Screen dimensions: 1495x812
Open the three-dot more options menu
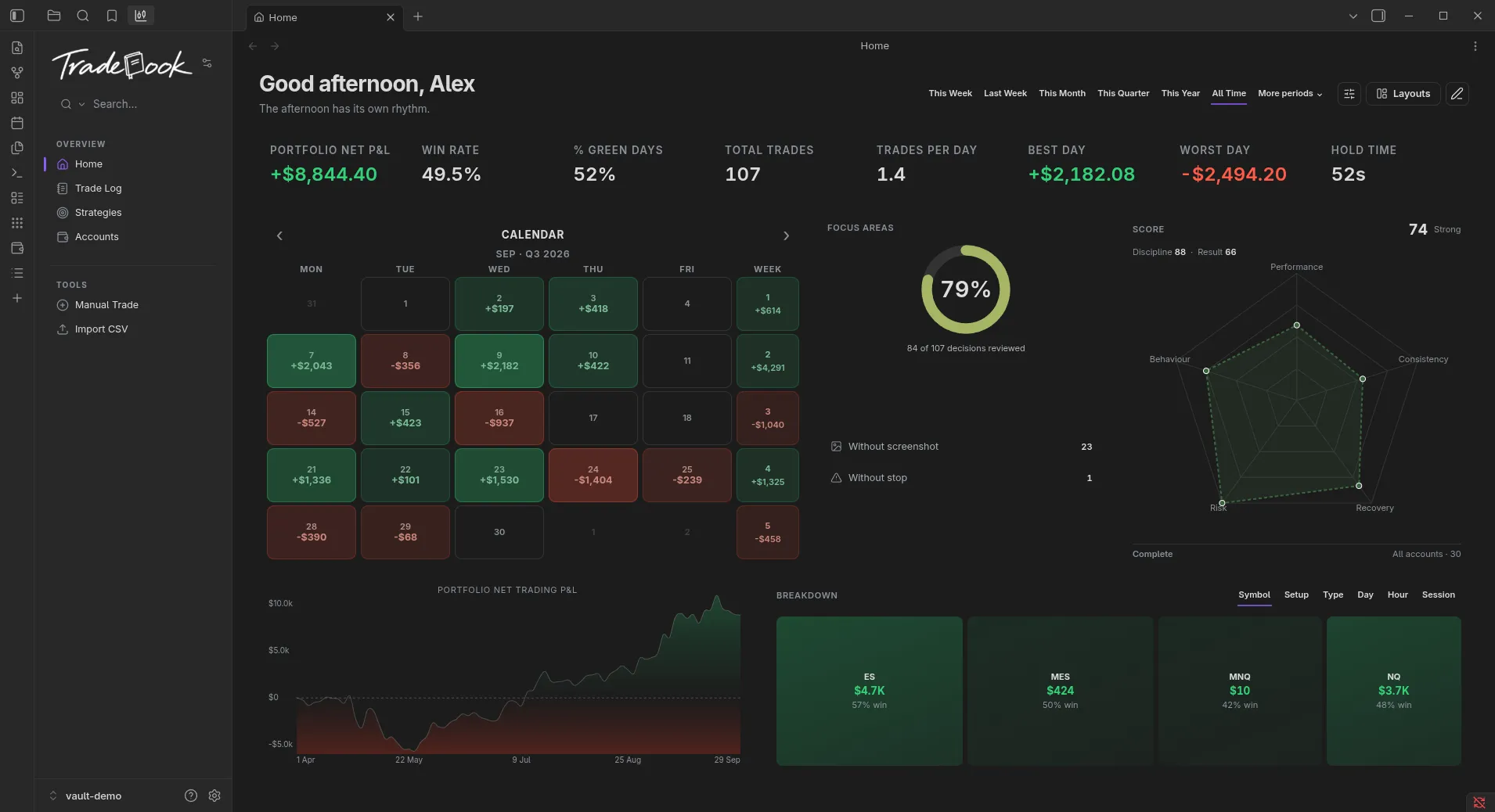click(1475, 46)
